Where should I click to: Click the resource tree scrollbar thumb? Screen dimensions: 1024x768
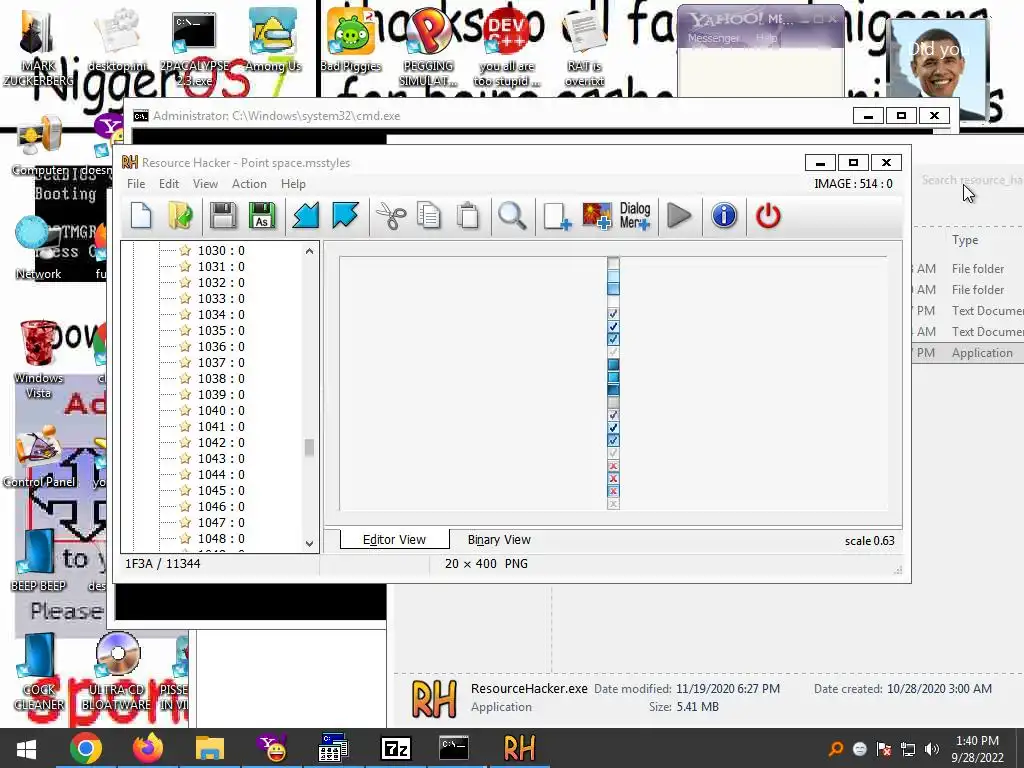[x=310, y=447]
